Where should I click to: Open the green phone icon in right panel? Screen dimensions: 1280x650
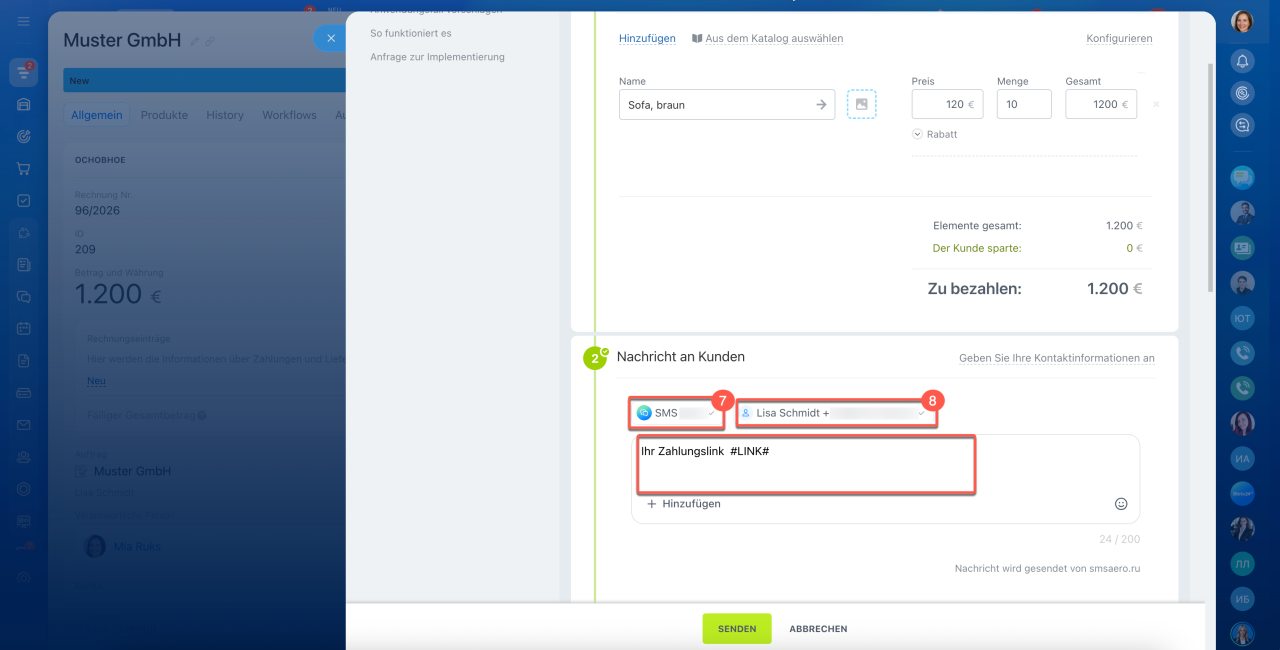point(1243,388)
